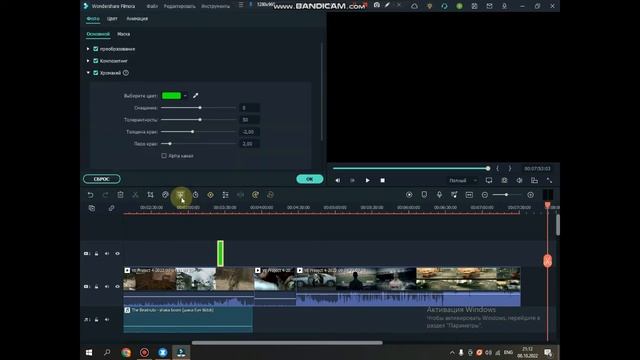Select The Beatnuts audio clip
The width and height of the screenshot is (640, 360).
point(188,320)
